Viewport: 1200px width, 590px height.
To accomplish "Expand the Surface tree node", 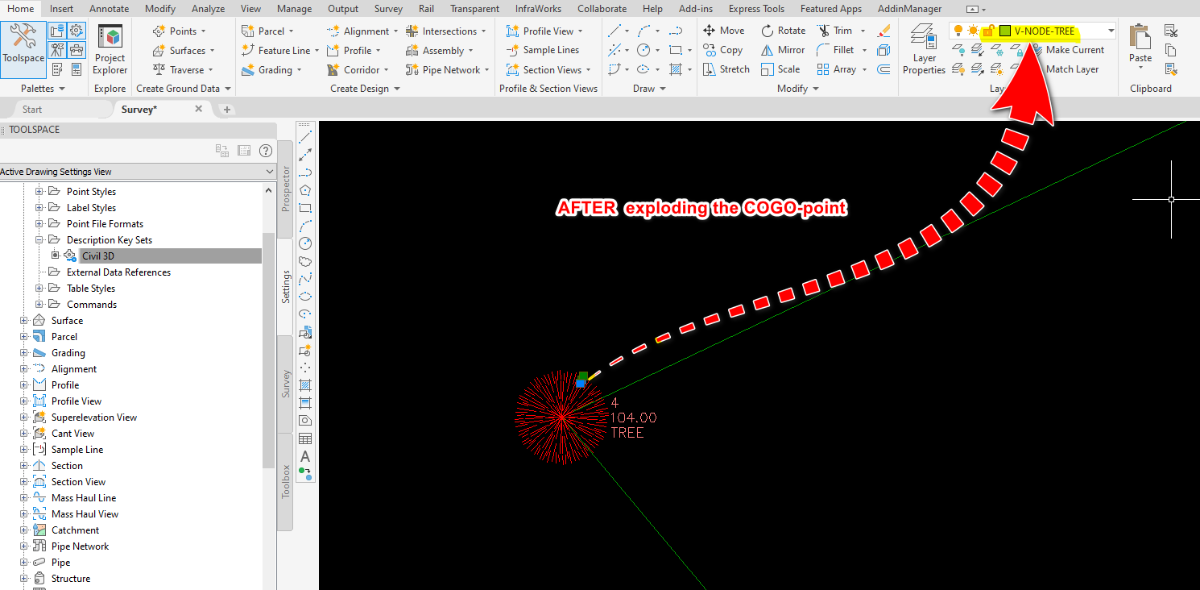I will [24, 321].
